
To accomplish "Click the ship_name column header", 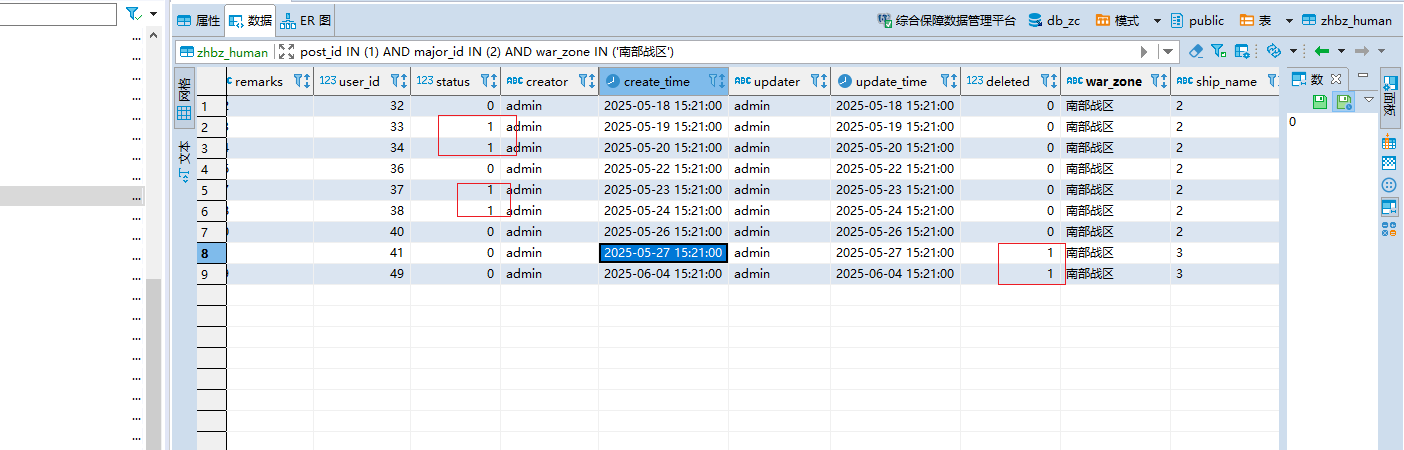I will [1224, 81].
